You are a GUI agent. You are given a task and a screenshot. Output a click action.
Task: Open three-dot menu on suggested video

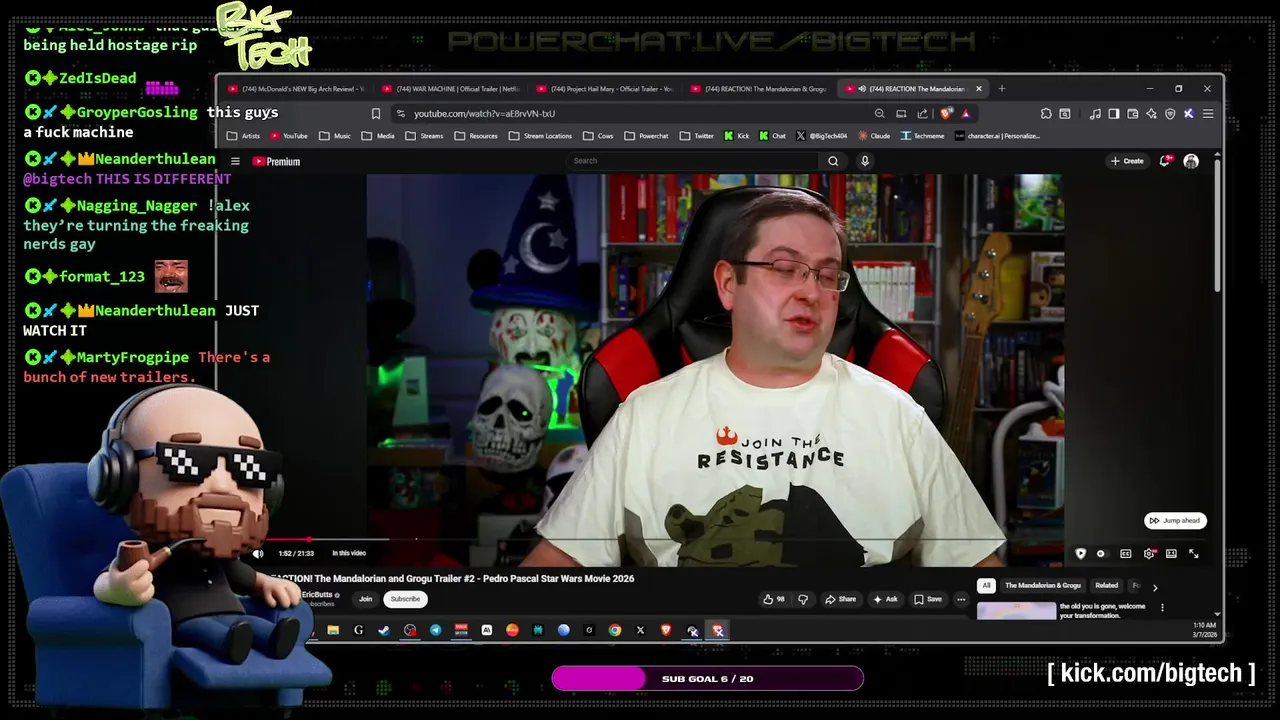coord(1162,607)
